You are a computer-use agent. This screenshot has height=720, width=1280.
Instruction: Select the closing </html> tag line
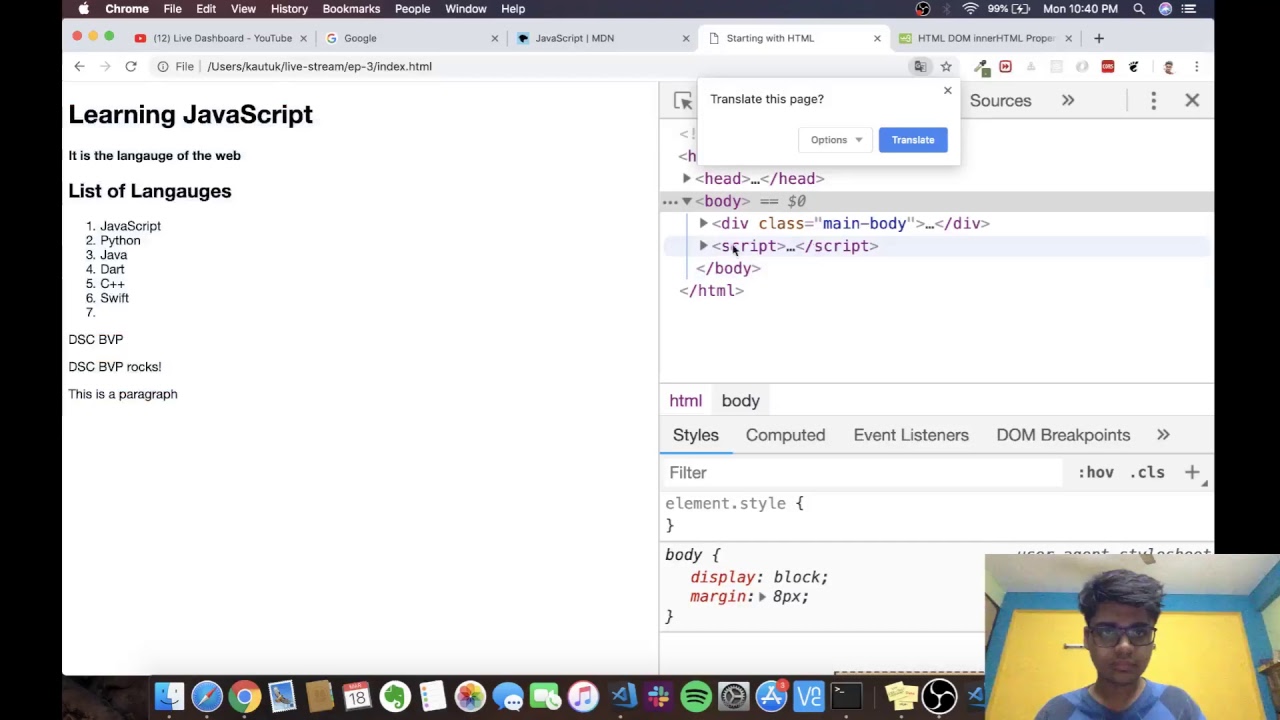pos(712,291)
